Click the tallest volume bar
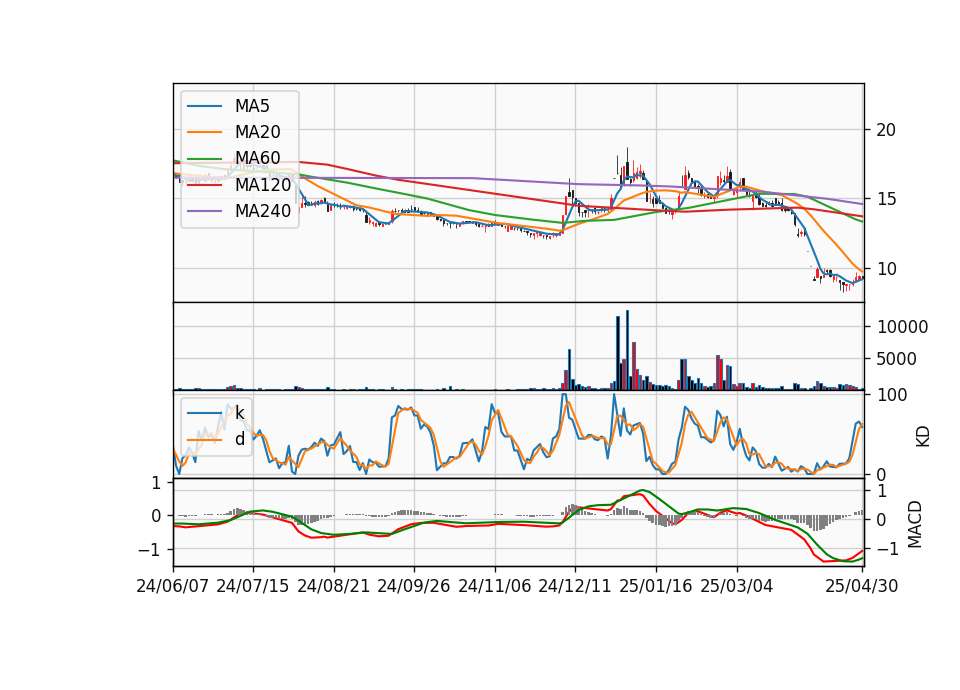 pyautogui.click(x=628, y=350)
